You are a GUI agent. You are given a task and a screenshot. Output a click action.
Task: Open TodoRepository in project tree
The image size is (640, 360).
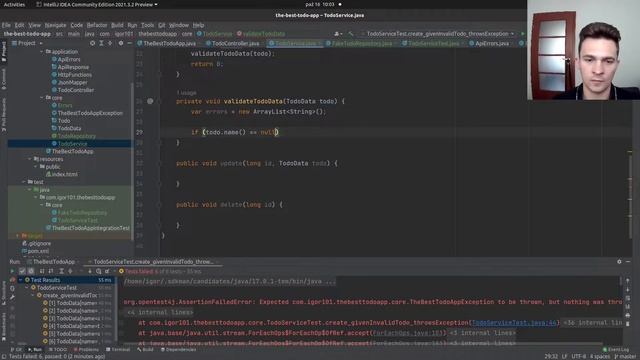click(x=77, y=136)
